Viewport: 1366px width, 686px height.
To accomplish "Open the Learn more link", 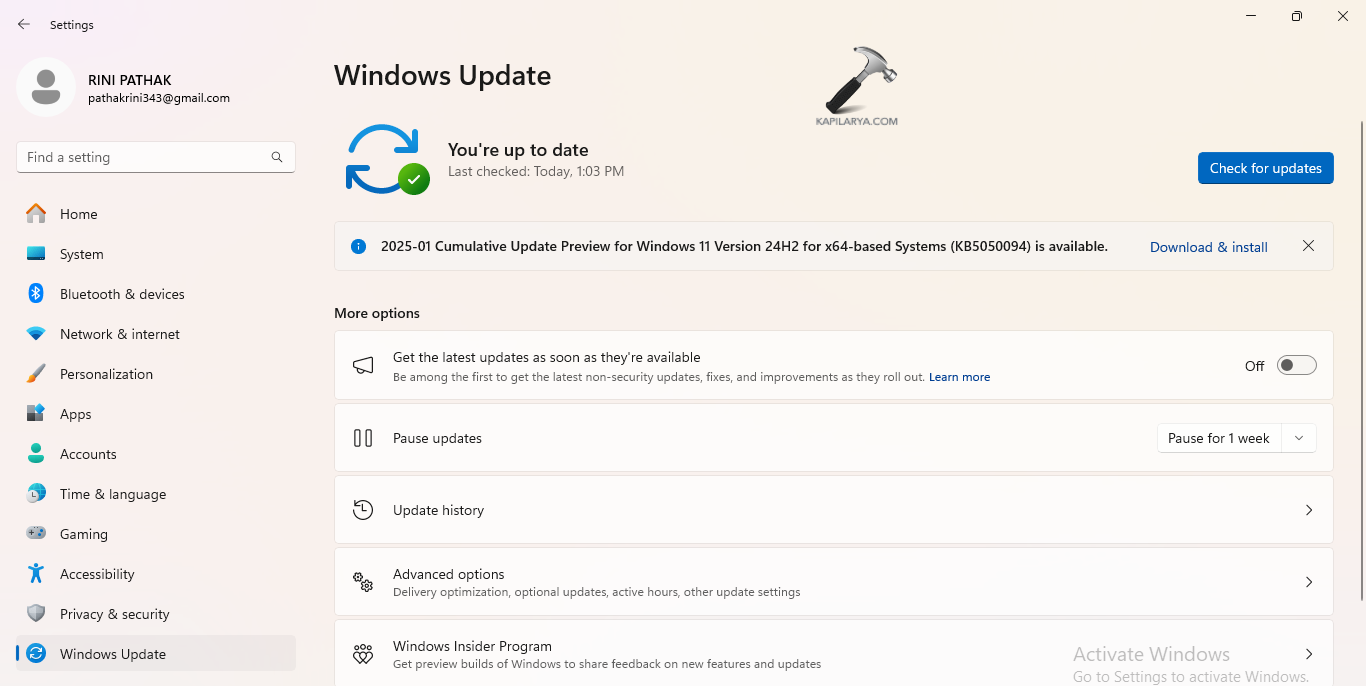I will point(959,377).
